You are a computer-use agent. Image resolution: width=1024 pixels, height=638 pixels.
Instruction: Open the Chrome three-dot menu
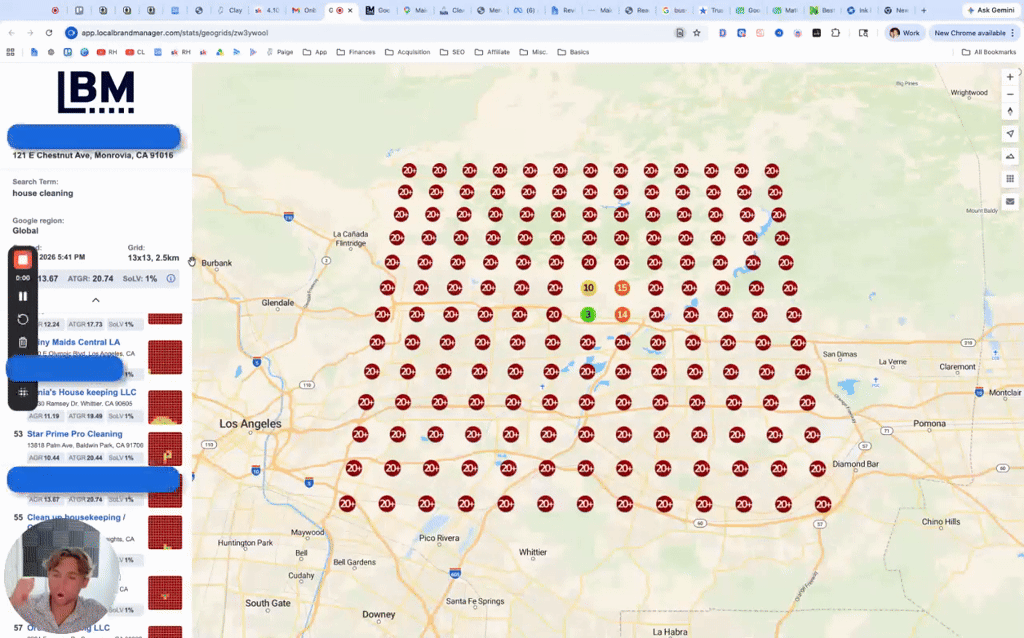(1013, 33)
